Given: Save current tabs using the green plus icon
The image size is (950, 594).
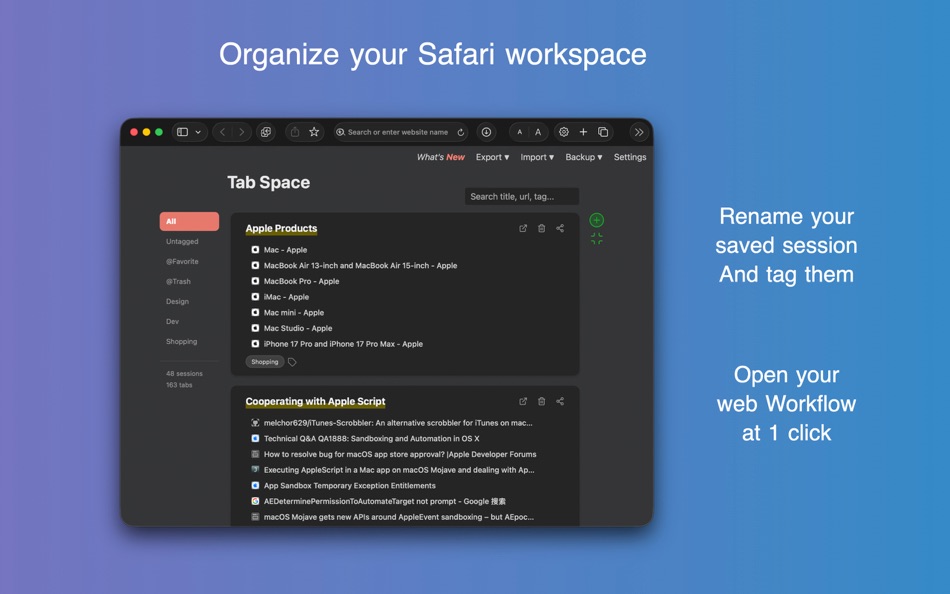Looking at the screenshot, I should coord(596,219).
